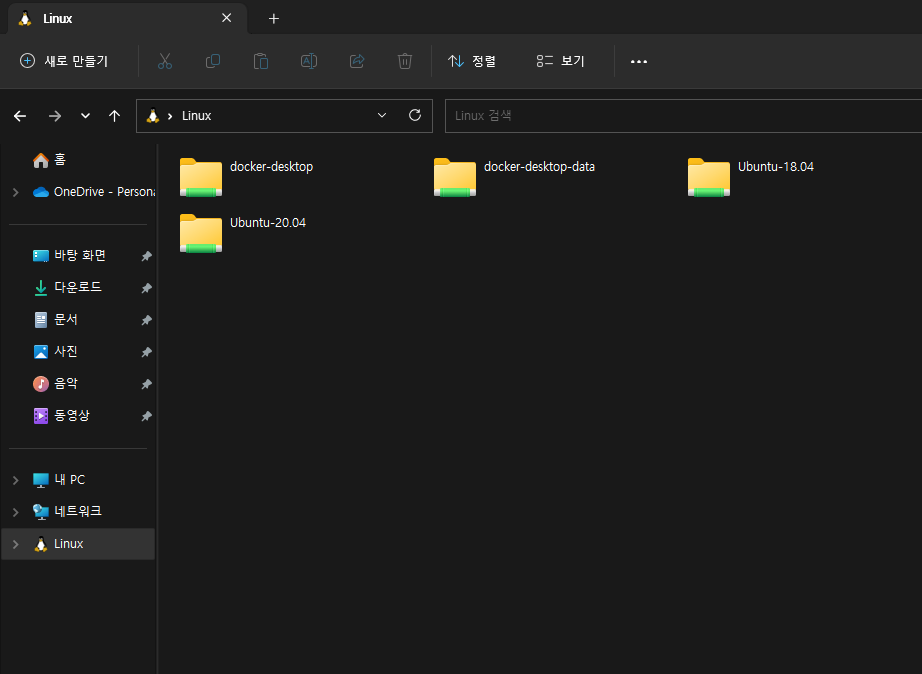Screen dimensions: 922x674
Task: Open 다운로드 (Downloads) in sidebar
Action: pos(67,288)
